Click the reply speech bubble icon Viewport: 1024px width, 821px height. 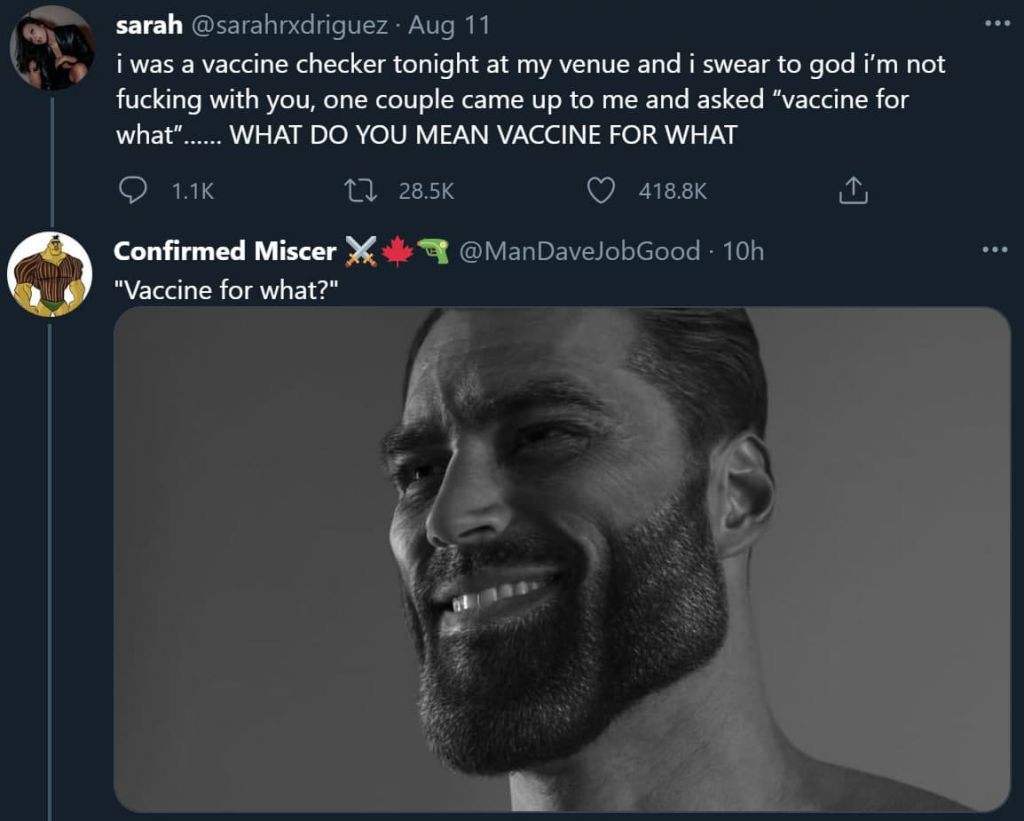click(x=133, y=190)
